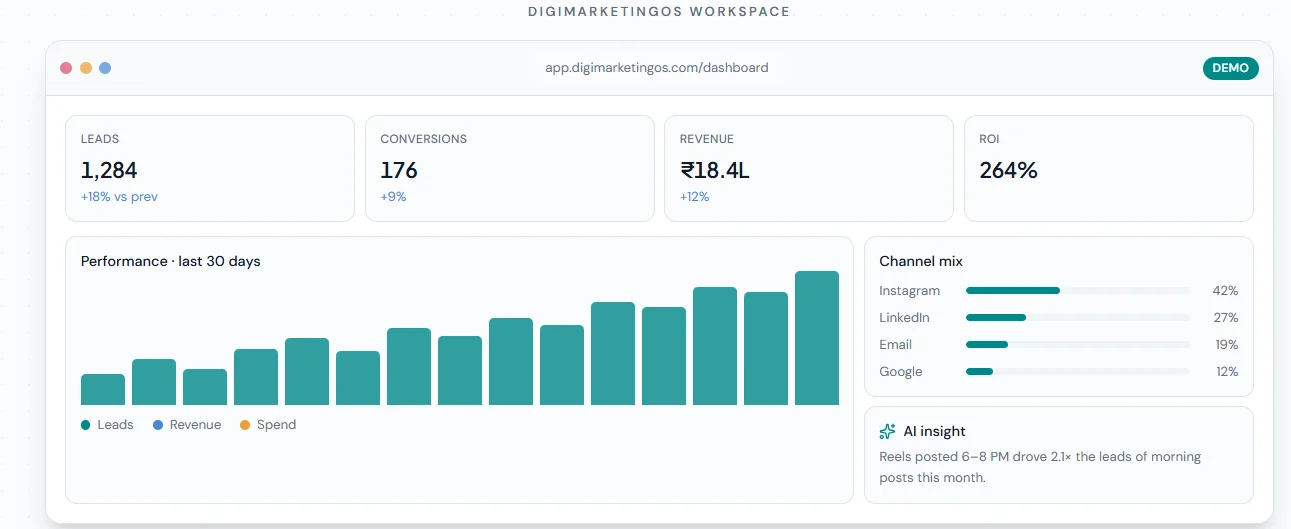This screenshot has height=529, width=1291.
Task: Click the "176" conversions value
Action: [x=399, y=171]
